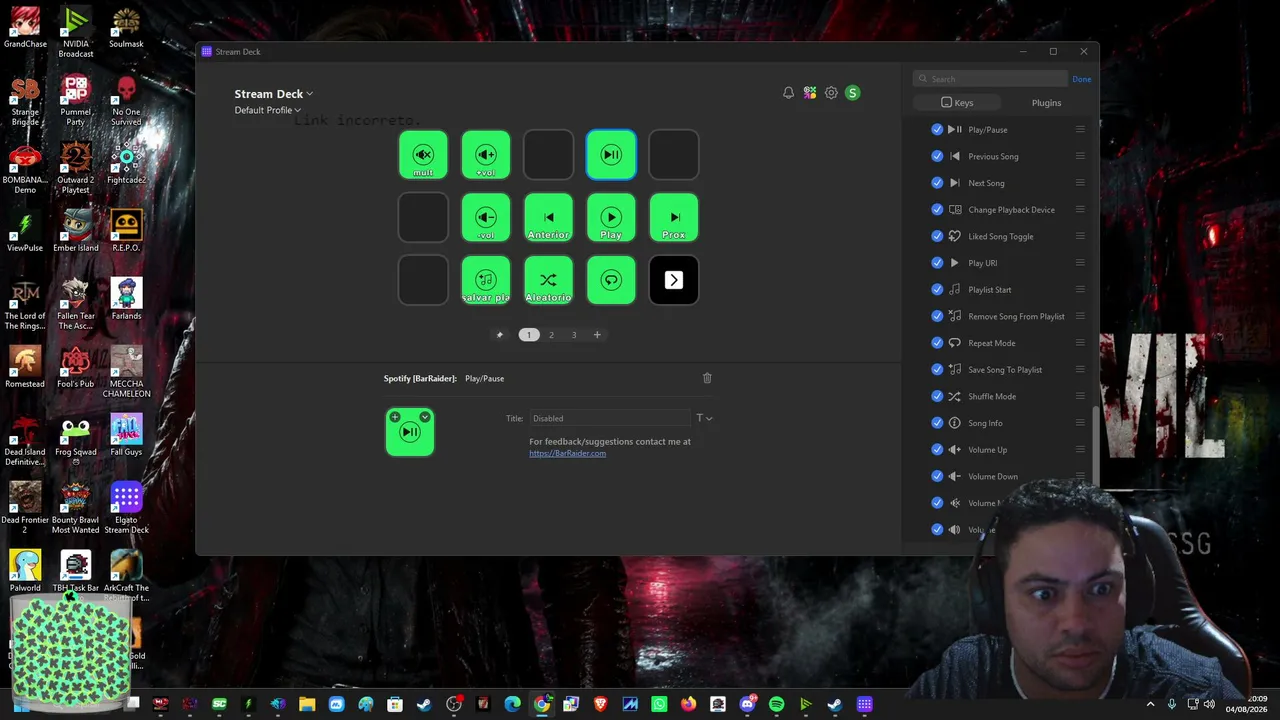Screen dimensions: 1280x720
Task: Select the 'Prox' next song key
Action: click(x=674, y=218)
